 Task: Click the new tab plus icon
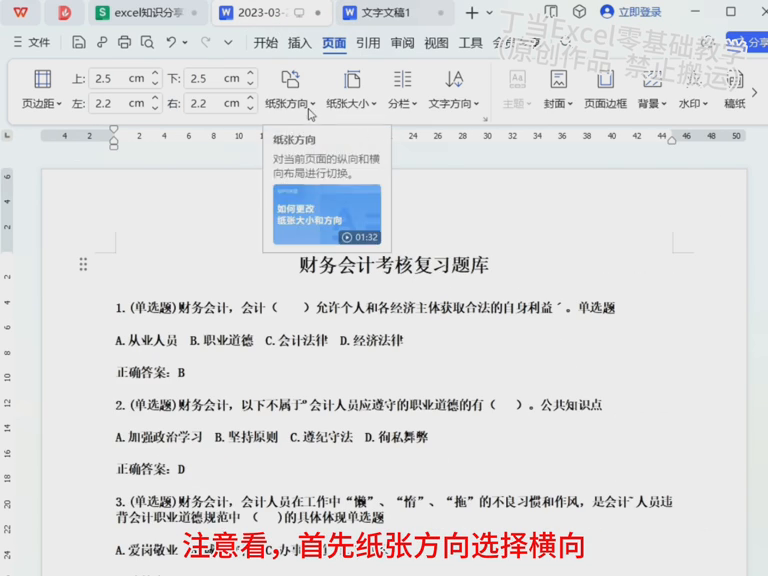pos(472,13)
